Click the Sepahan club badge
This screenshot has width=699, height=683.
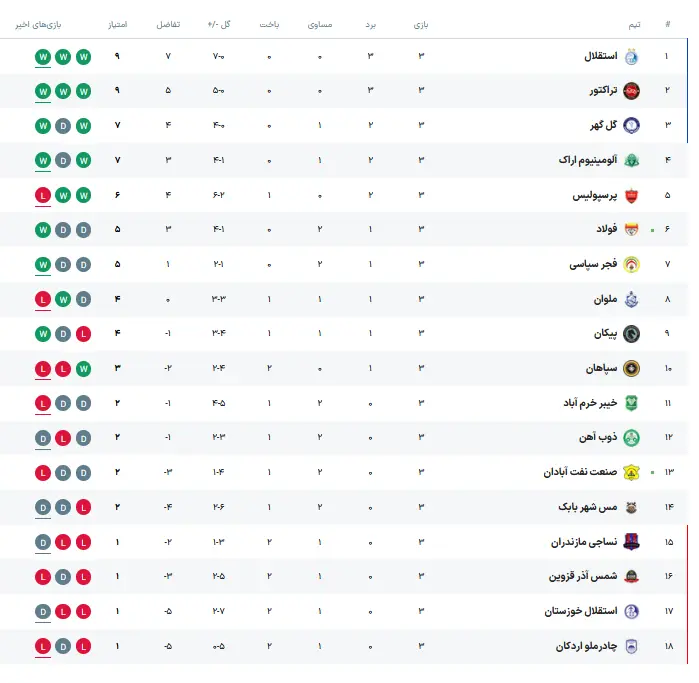[631, 369]
